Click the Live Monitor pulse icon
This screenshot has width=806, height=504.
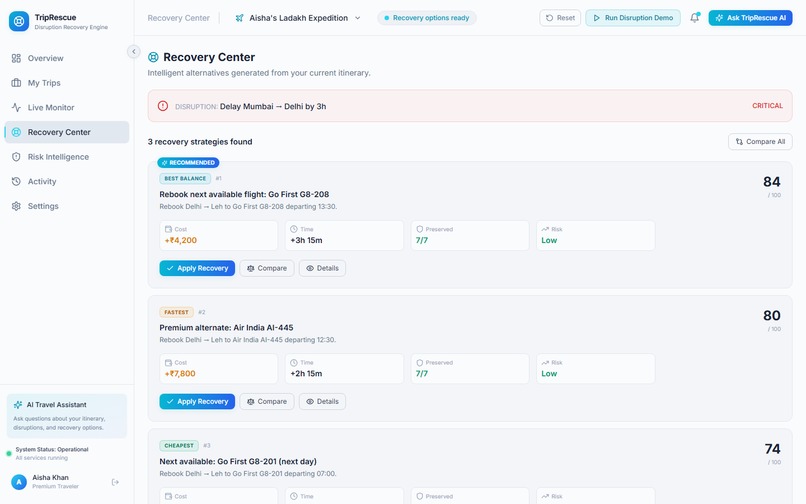pyautogui.click(x=16, y=107)
